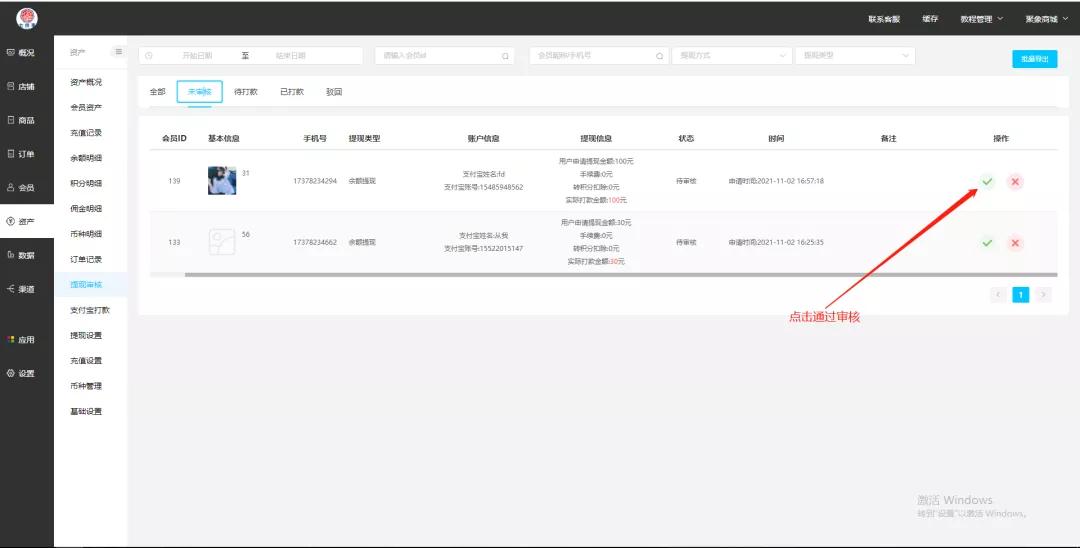The width and height of the screenshot is (1080, 548).
Task: Collapse the 资产 submenu with the hamburger icon
Action: pyautogui.click(x=118, y=52)
